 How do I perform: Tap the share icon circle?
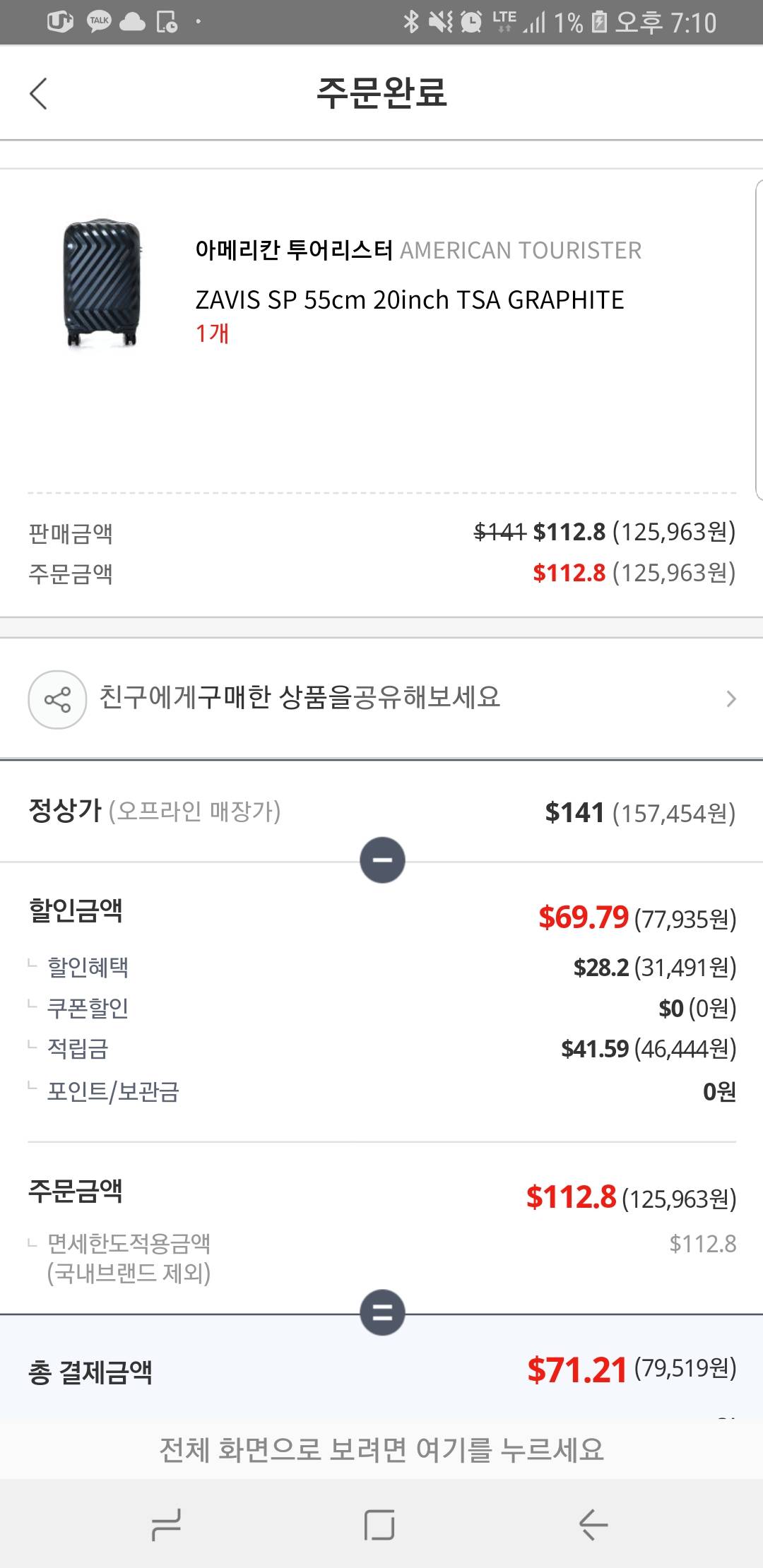click(57, 699)
